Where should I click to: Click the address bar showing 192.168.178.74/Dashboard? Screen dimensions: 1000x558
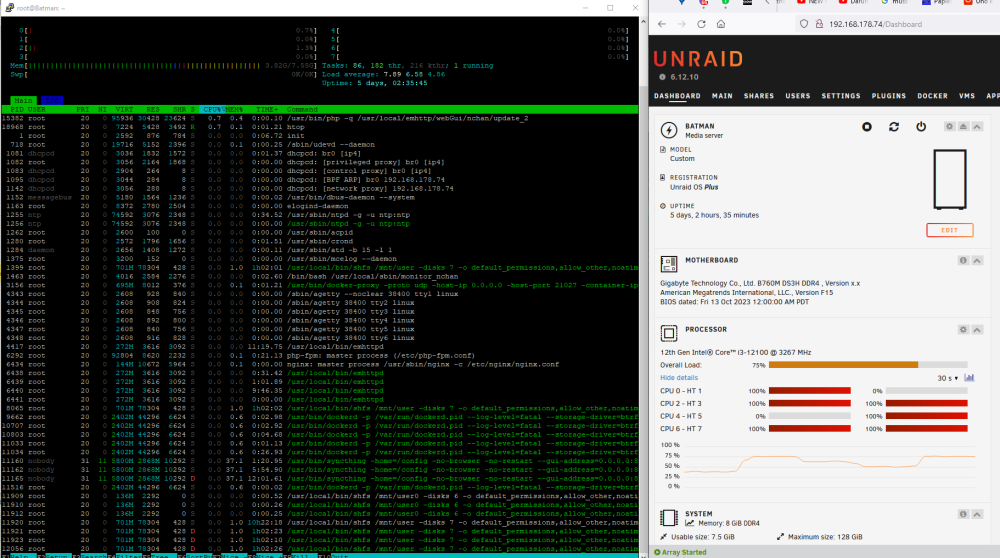(x=875, y=24)
